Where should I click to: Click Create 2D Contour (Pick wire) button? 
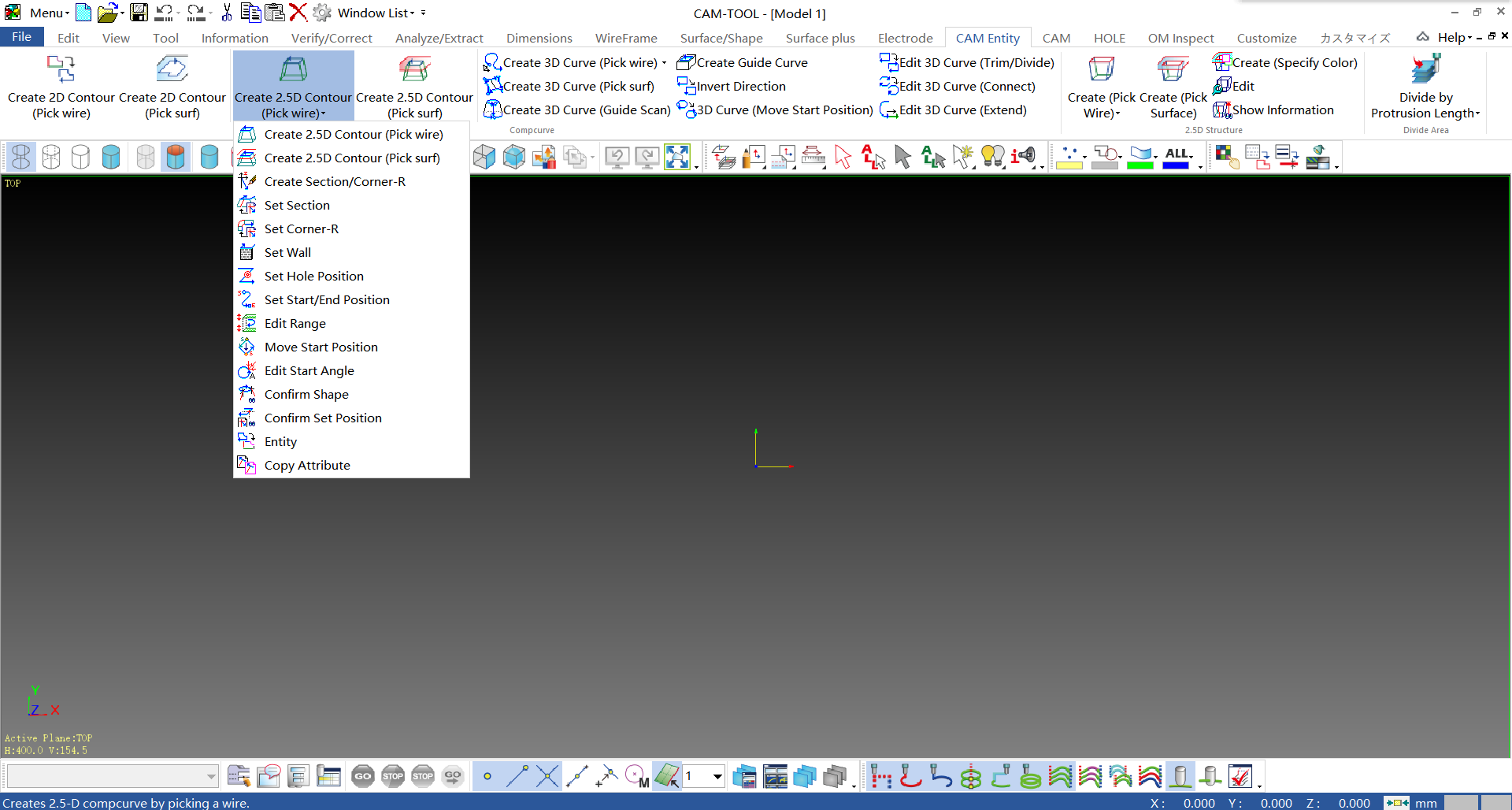click(x=61, y=87)
